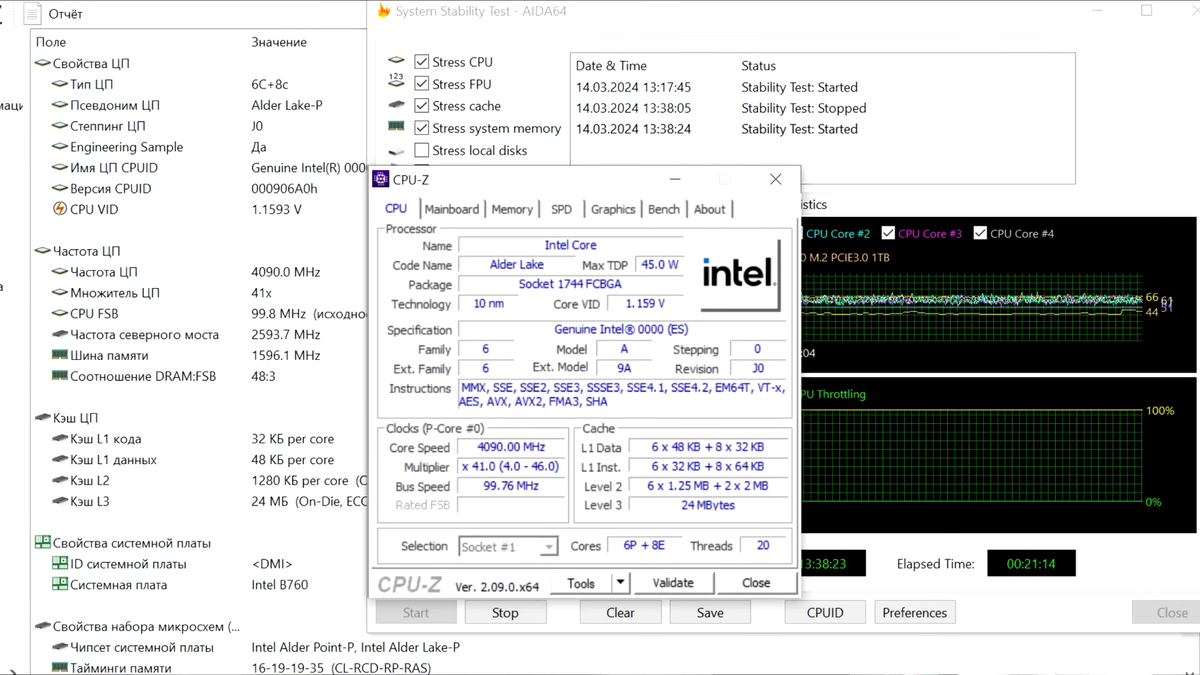The height and width of the screenshot is (675, 1200).
Task: Click the CPU VID lightning icon
Action: click(59, 209)
